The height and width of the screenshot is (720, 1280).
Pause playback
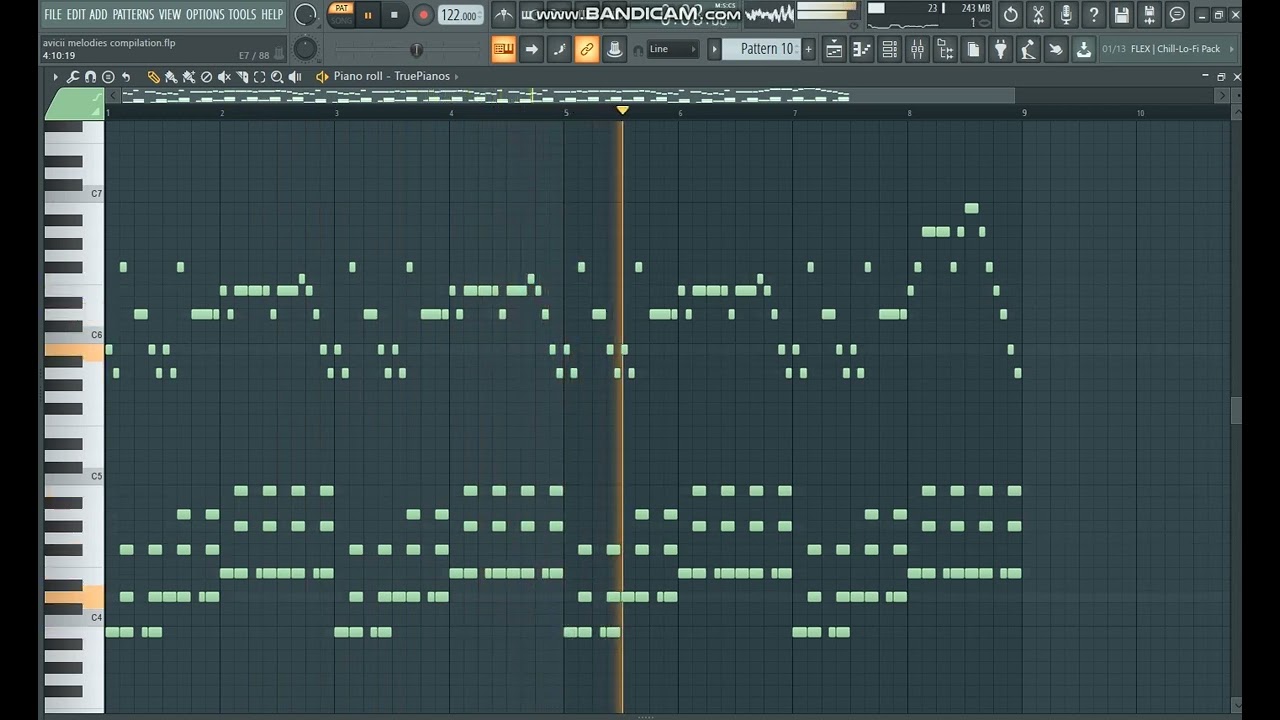point(368,14)
